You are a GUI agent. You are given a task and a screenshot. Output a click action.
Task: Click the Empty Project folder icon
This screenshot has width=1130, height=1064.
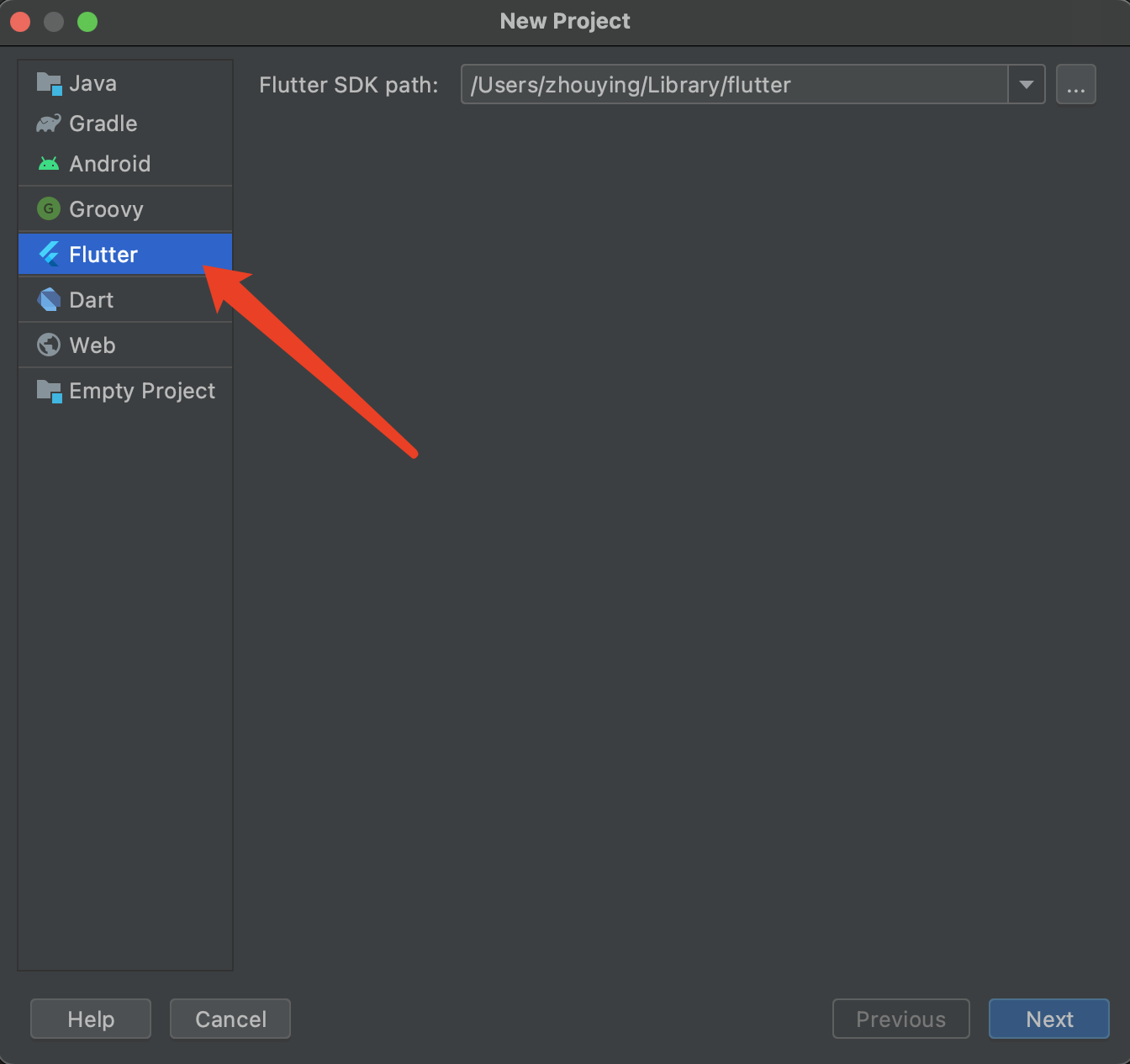click(49, 391)
